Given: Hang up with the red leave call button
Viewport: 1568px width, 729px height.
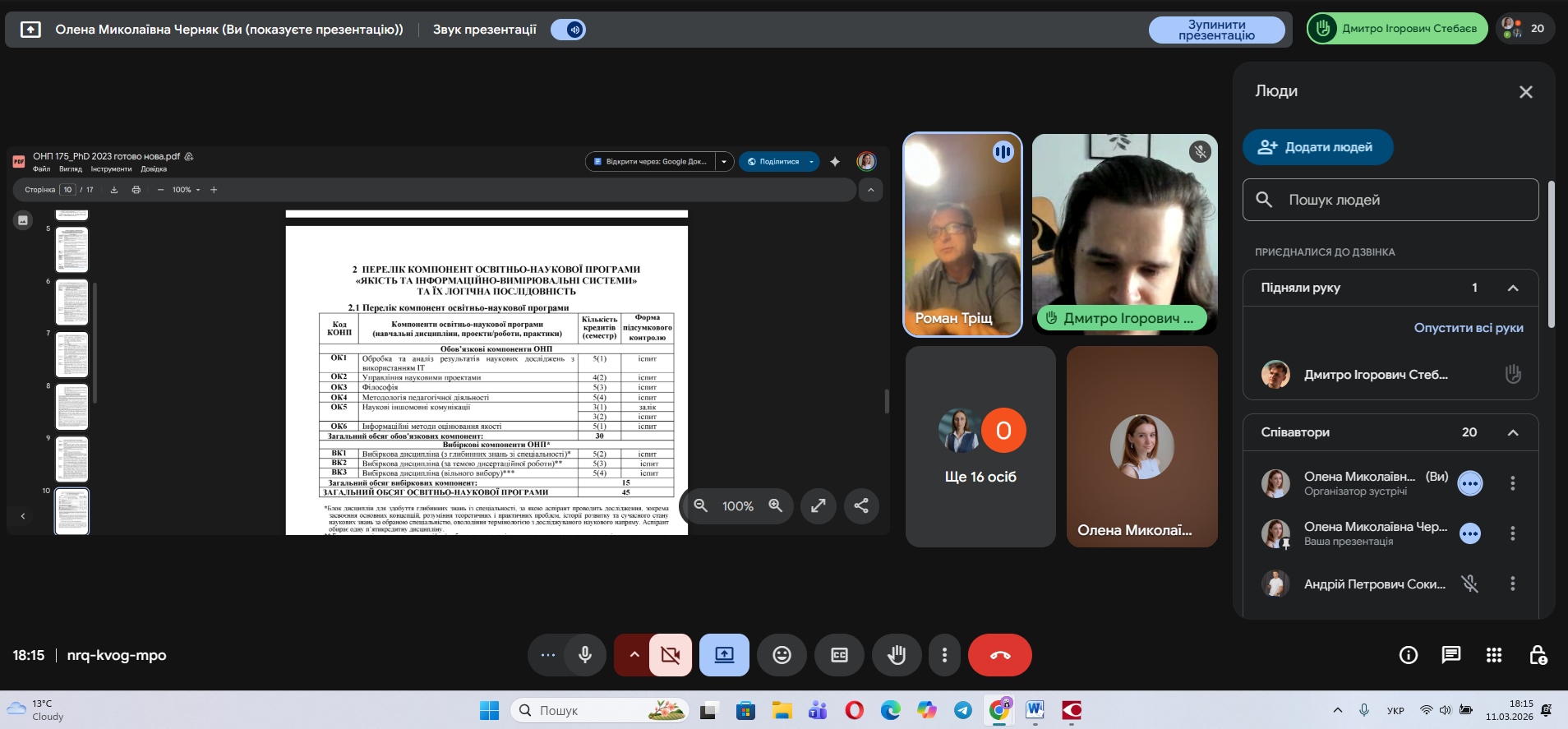Looking at the screenshot, I should coord(999,655).
